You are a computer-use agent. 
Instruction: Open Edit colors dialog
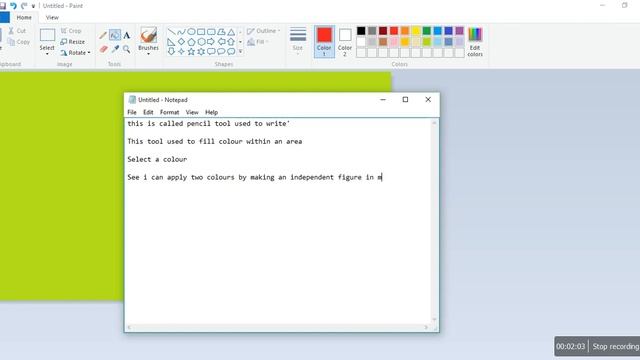[x=475, y=42]
